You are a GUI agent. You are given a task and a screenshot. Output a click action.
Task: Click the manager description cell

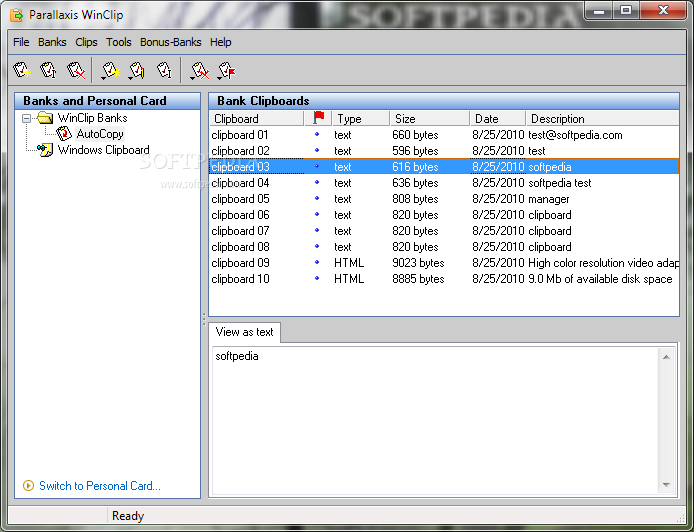549,198
